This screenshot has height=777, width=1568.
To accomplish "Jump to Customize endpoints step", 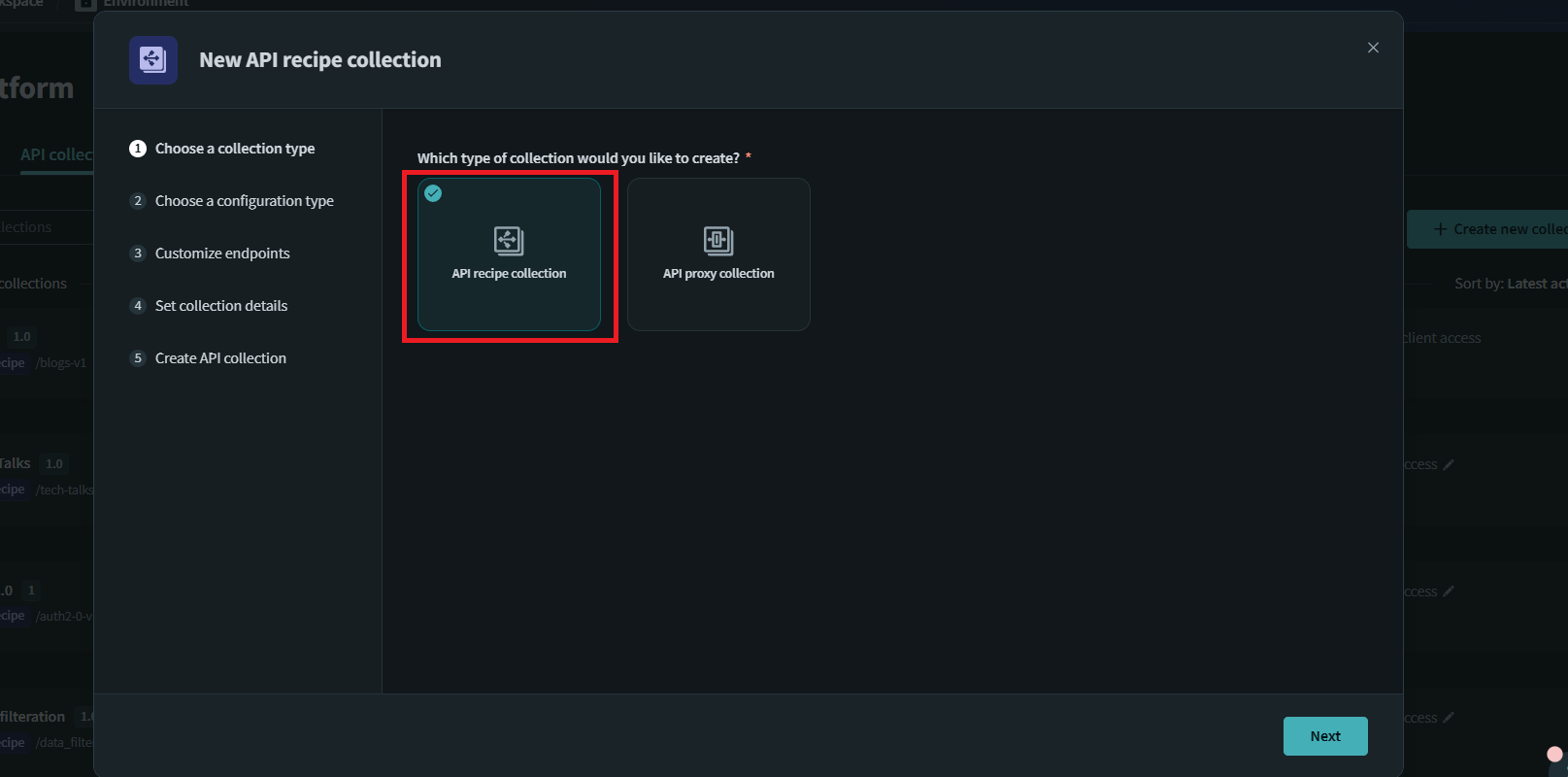I will coord(222,253).
